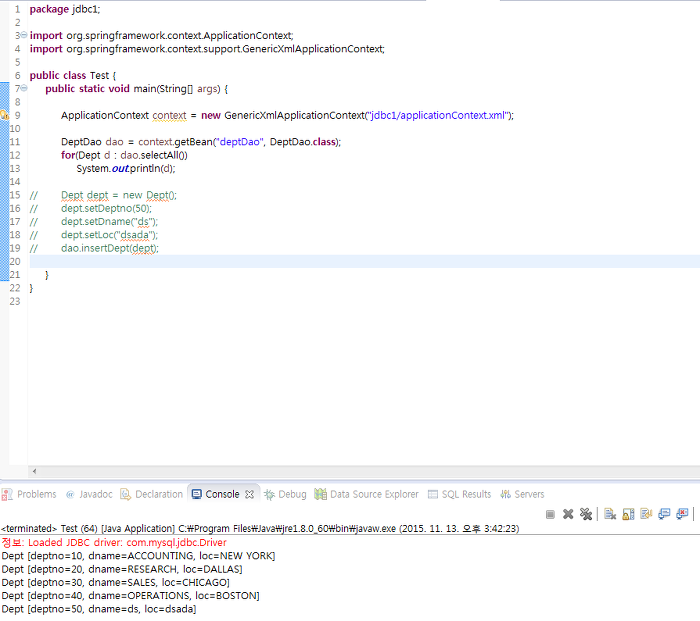Click the red 'Loaded JDBC driver' console line

pyautogui.click(x=114, y=543)
